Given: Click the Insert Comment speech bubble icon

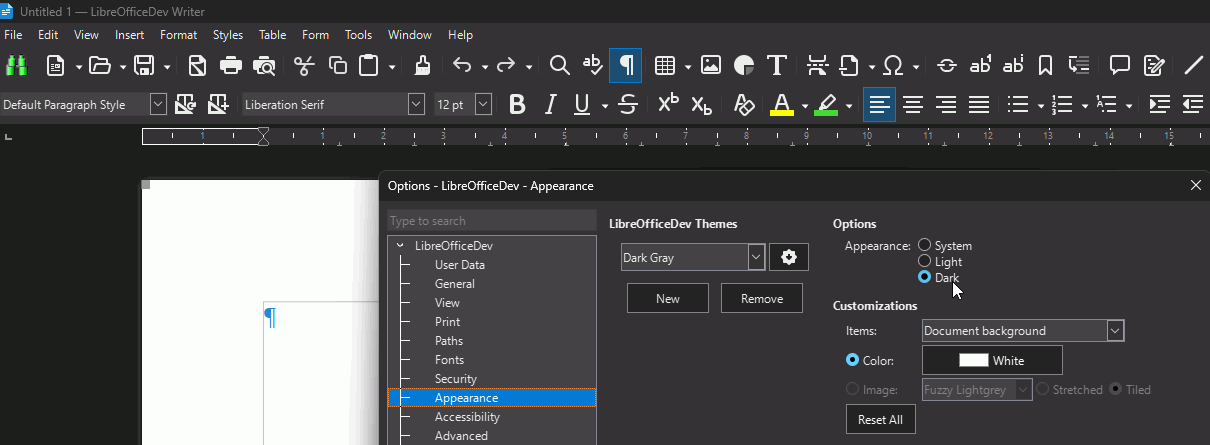Looking at the screenshot, I should (1120, 66).
